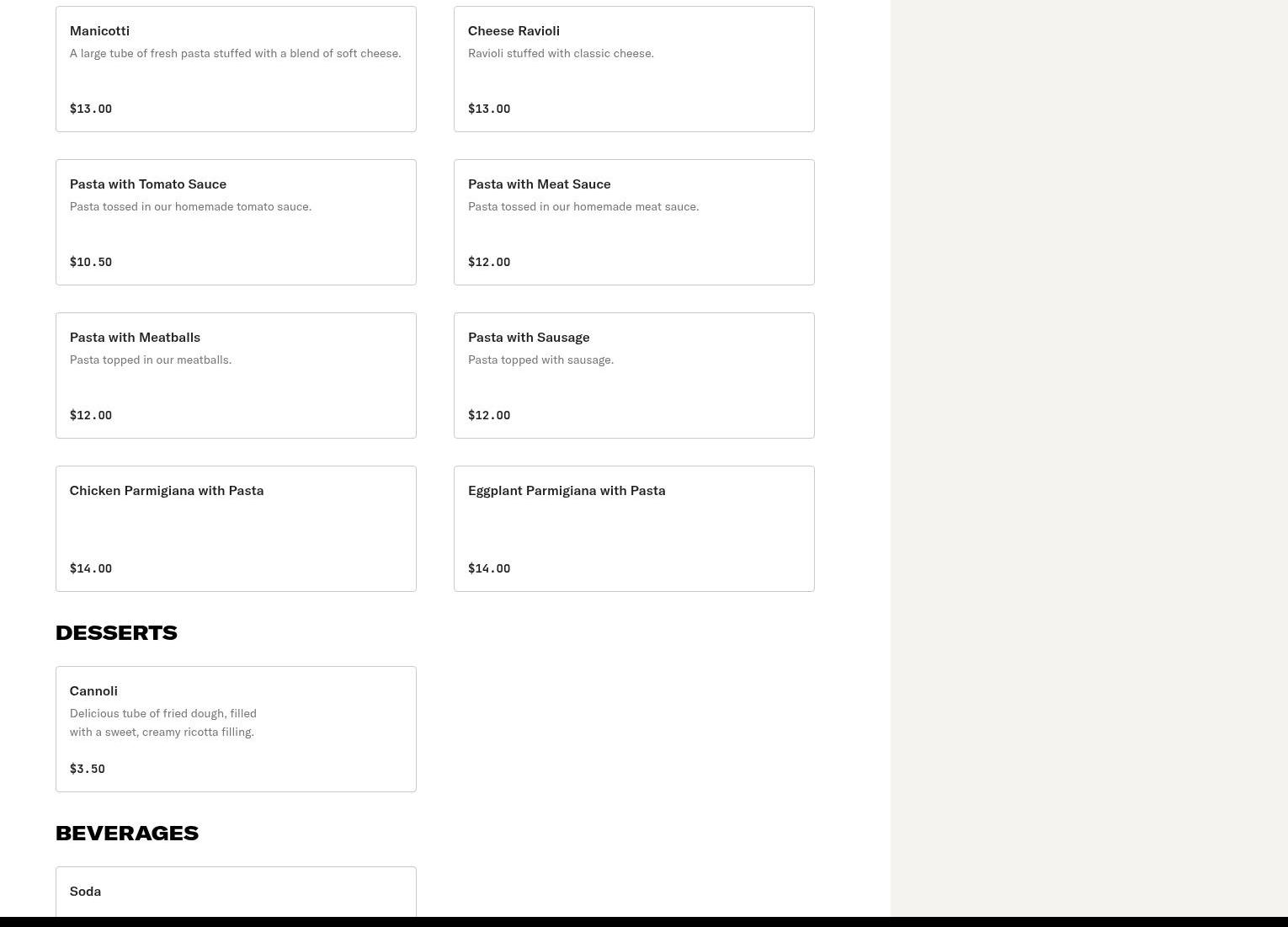1288x927 pixels.
Task: Click the 'Ravioli stuffed with classic cheese.' description
Action: pyautogui.click(x=561, y=53)
